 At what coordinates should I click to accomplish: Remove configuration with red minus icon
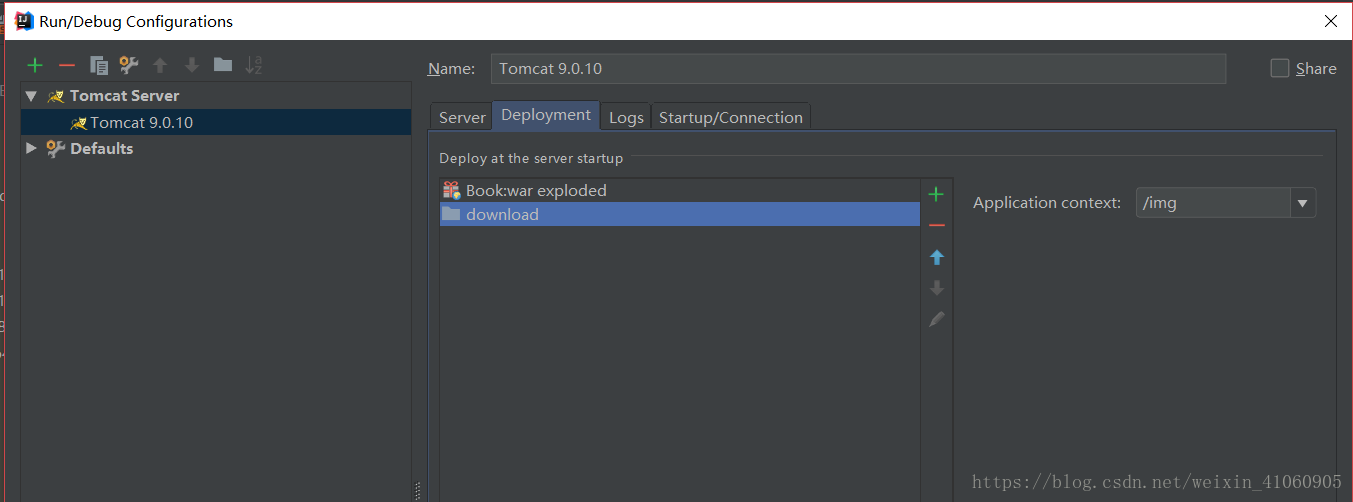pos(67,65)
